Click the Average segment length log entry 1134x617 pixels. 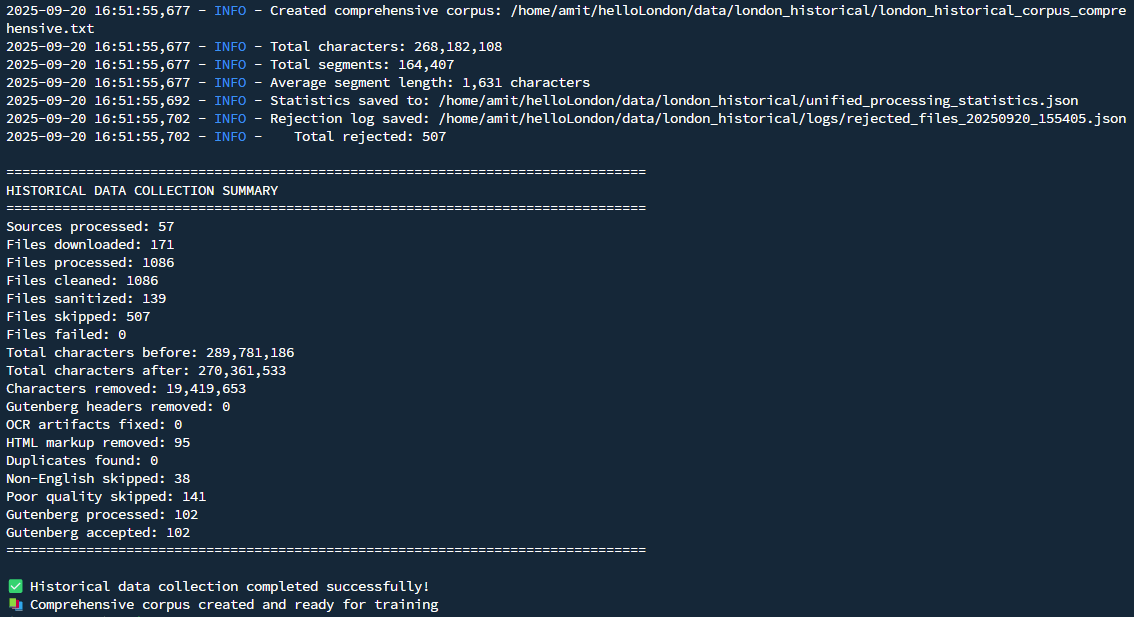(x=430, y=83)
